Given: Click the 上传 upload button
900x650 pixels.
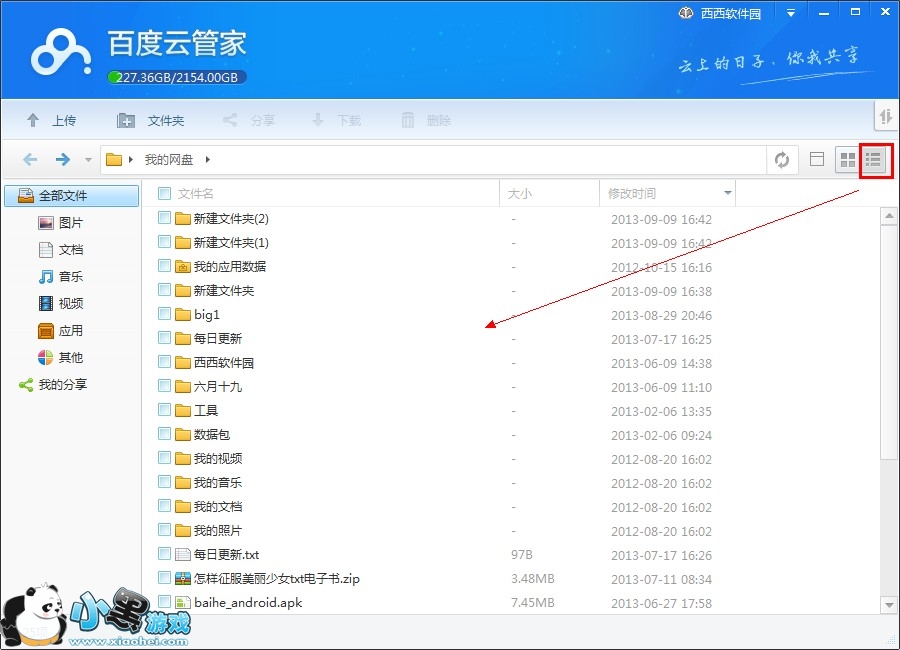Looking at the screenshot, I should pyautogui.click(x=52, y=120).
